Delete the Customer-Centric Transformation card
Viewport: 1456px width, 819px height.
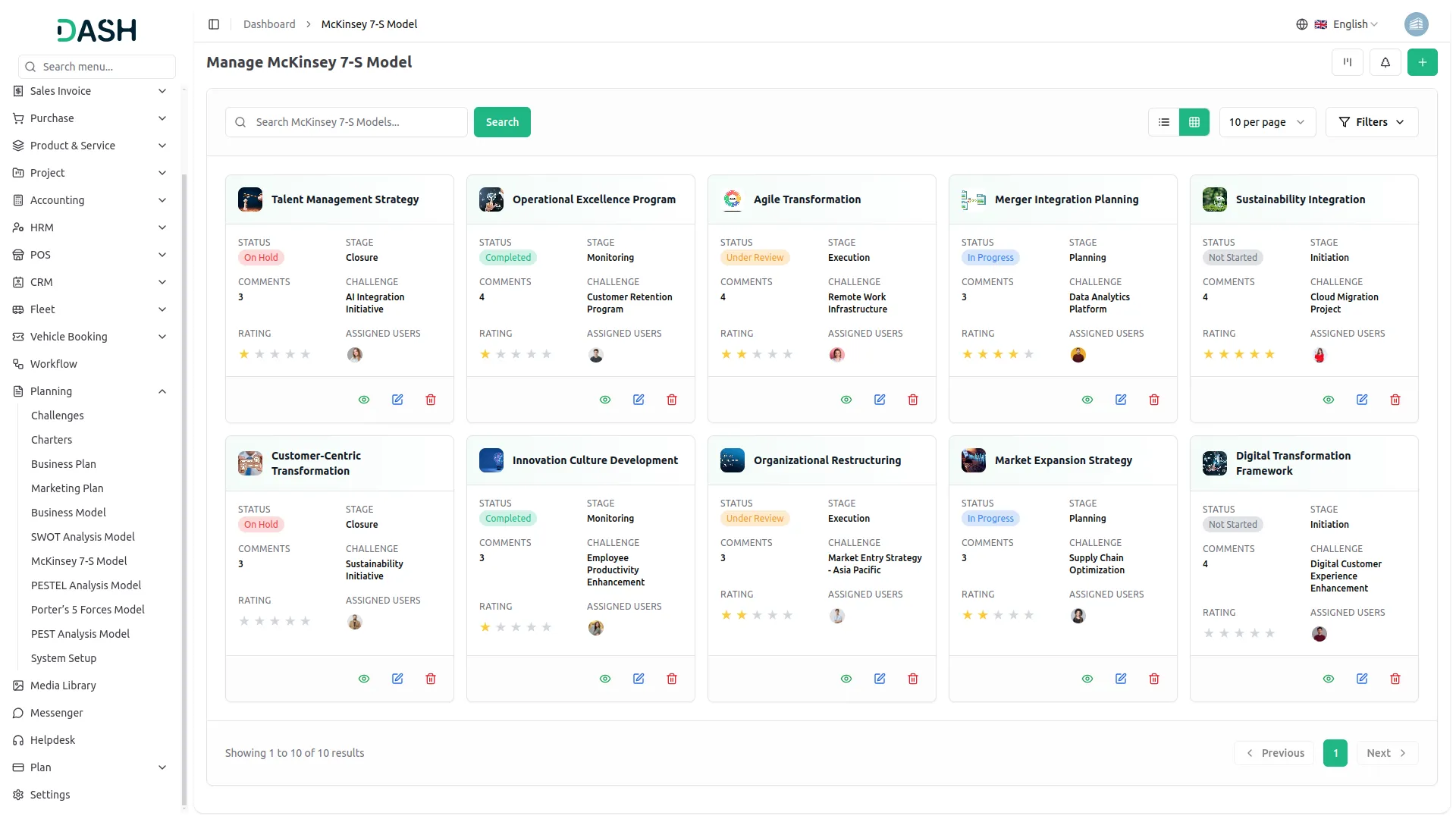tap(431, 679)
